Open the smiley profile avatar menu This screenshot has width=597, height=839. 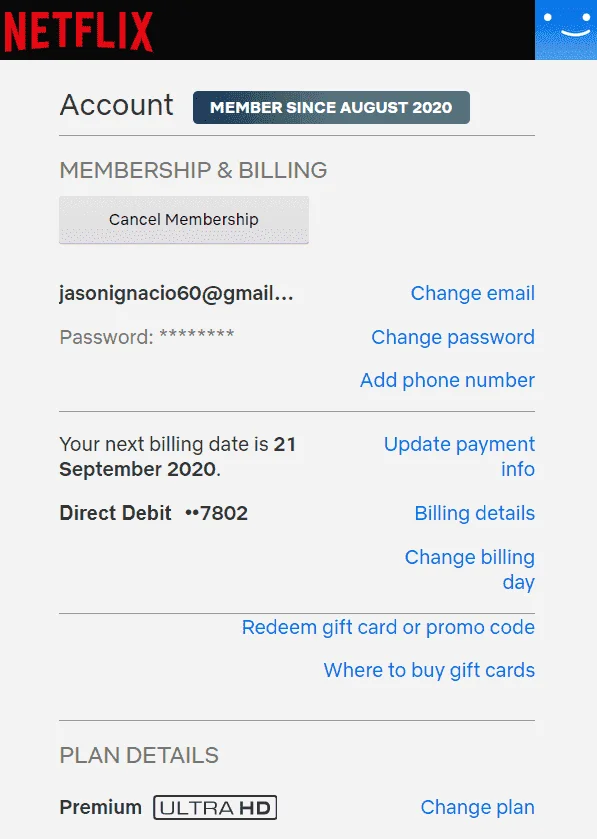coord(566,30)
